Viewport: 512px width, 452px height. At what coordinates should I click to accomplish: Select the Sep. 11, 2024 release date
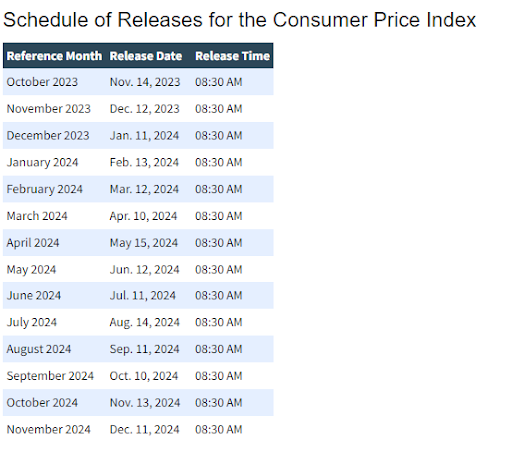145,349
